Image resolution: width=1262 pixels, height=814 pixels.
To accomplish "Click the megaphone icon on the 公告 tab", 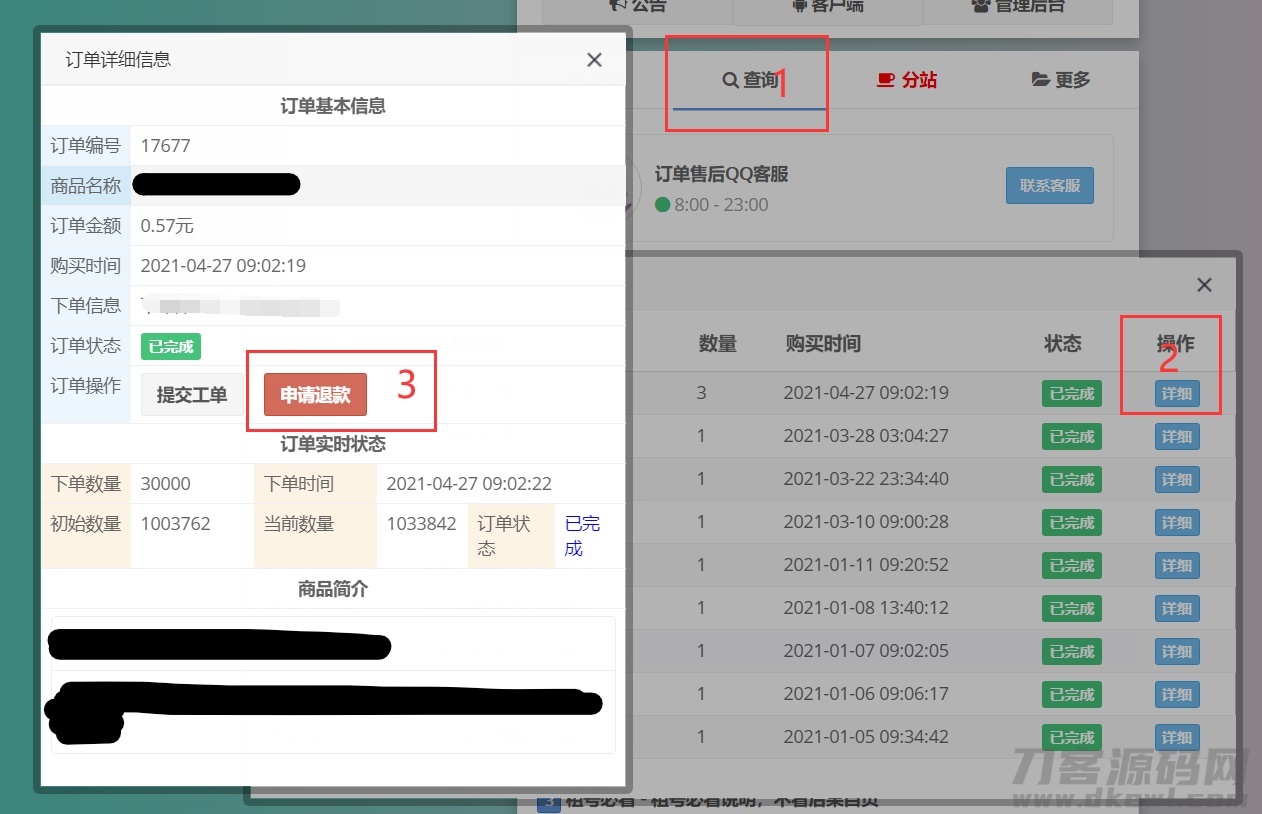I will (618, 6).
